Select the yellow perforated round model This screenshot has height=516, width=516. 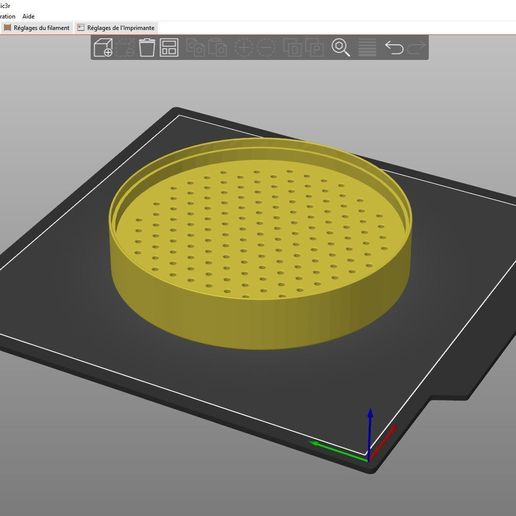point(261,243)
